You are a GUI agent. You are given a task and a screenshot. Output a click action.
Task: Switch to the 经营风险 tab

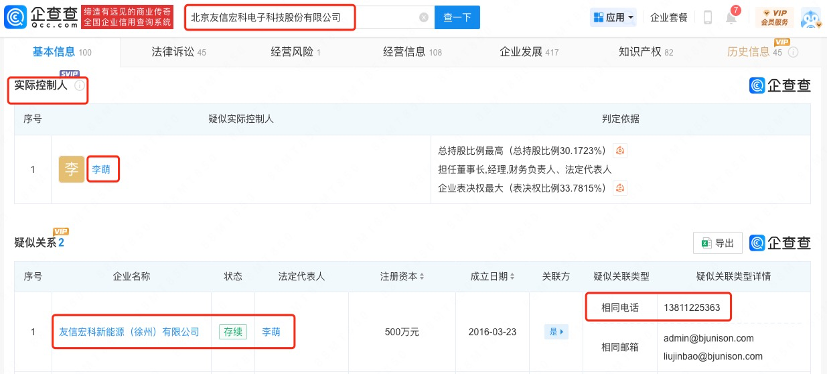tap(296, 52)
